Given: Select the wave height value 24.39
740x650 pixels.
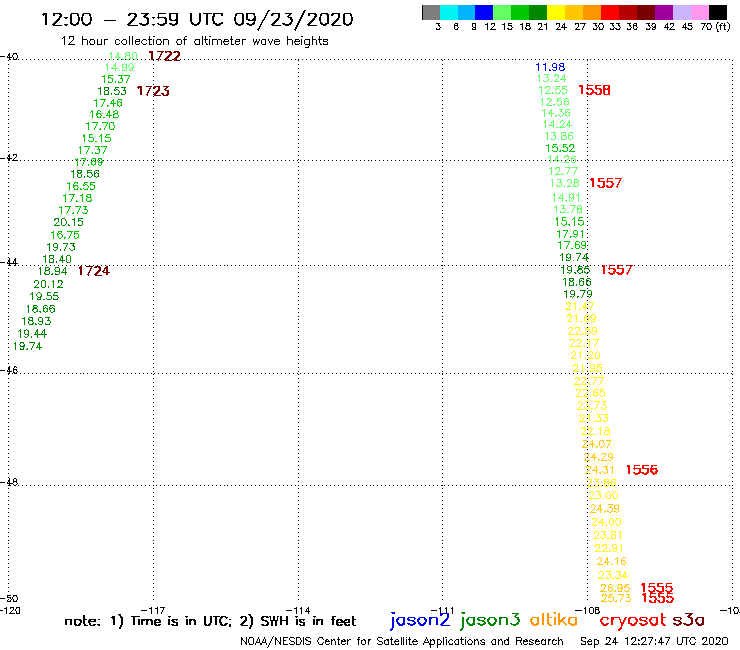Looking at the screenshot, I should [x=605, y=509].
